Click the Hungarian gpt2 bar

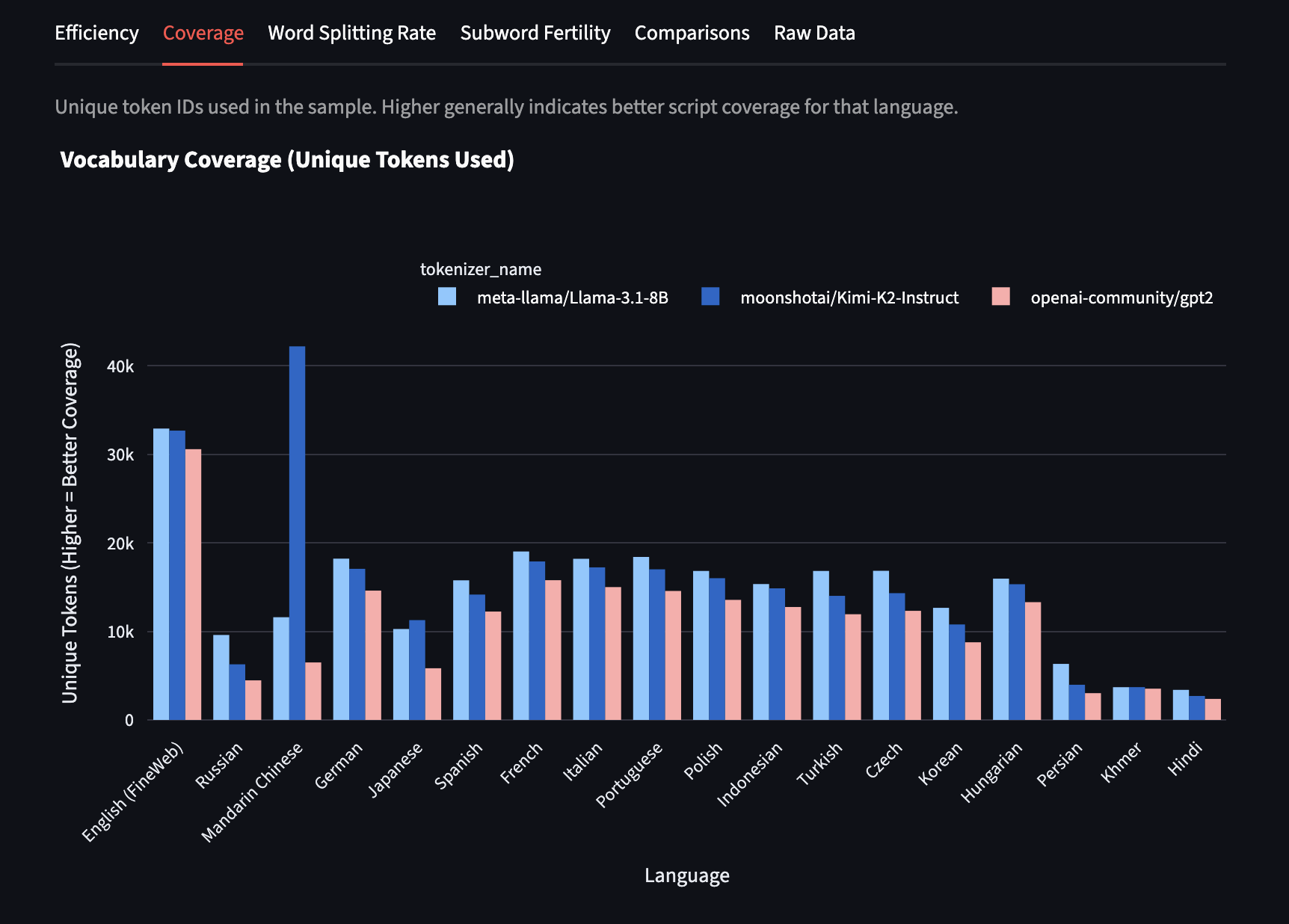(x=1033, y=661)
